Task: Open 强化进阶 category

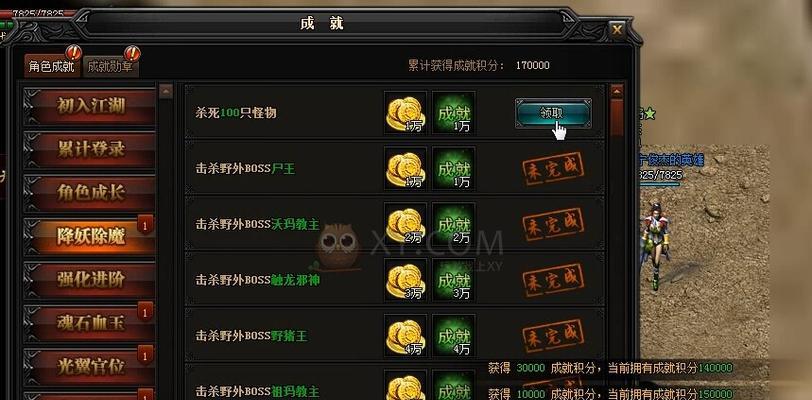Action: 90,280
